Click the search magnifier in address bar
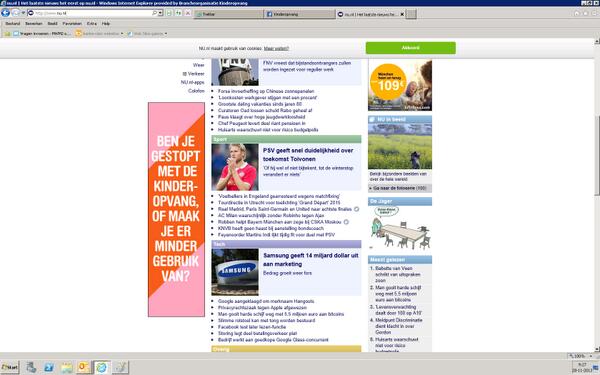This screenshot has height=375, width=600. 154,13
